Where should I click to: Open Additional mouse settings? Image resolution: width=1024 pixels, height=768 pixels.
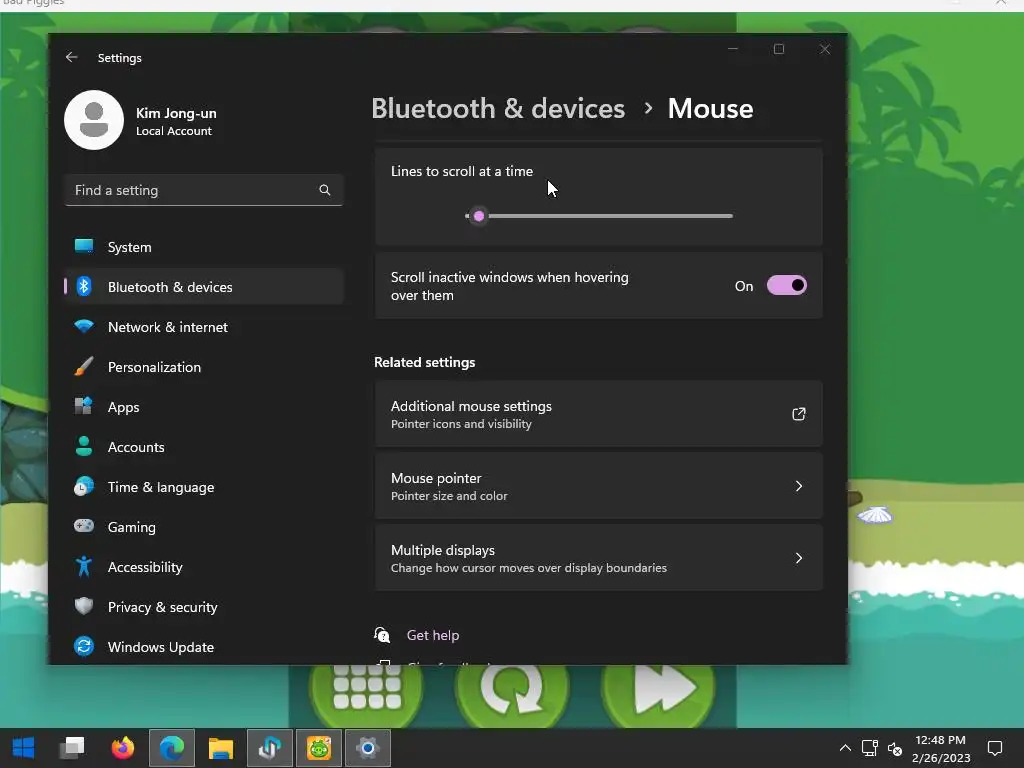598,414
